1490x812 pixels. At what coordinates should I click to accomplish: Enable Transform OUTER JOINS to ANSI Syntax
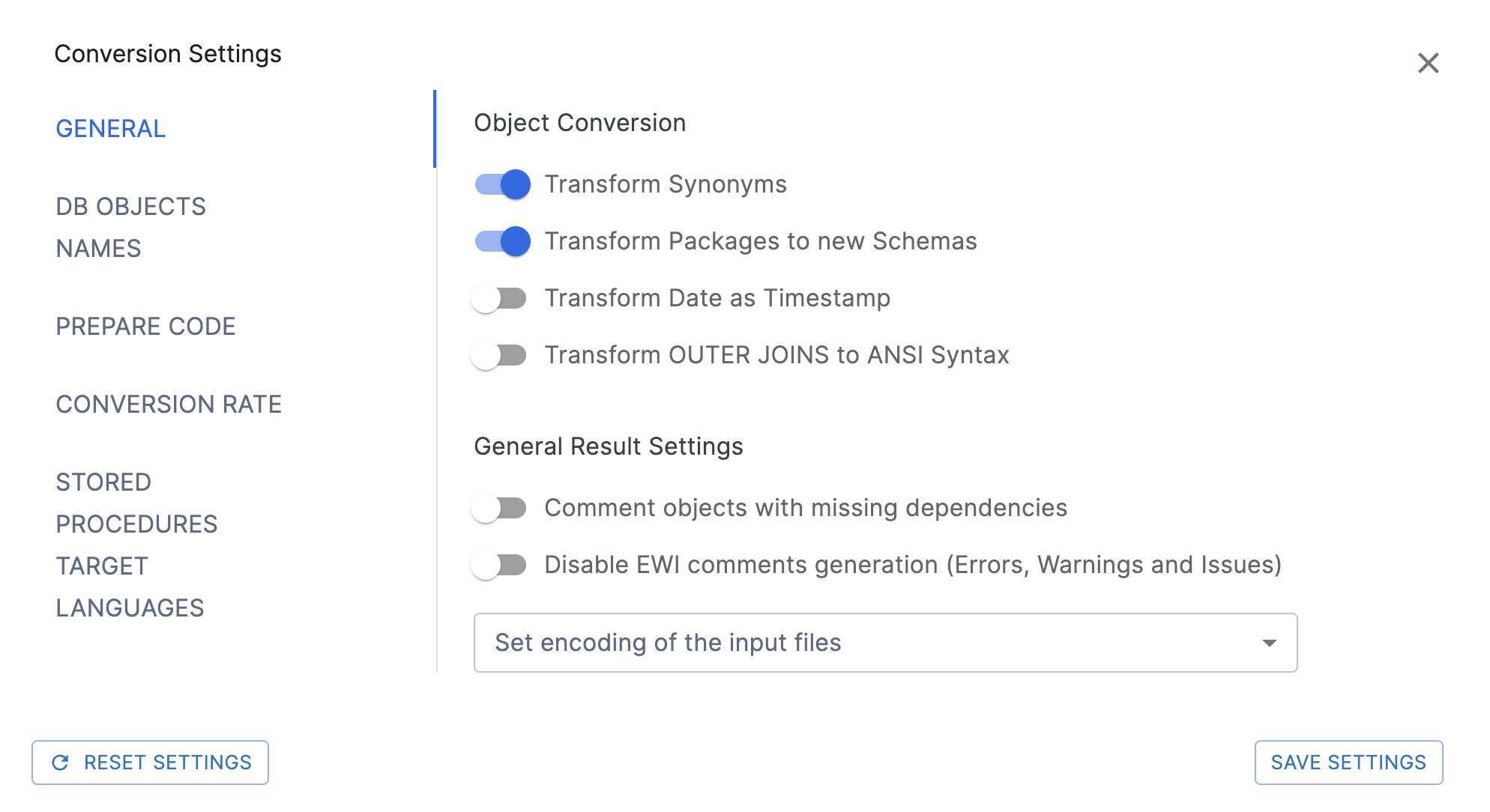[499, 355]
